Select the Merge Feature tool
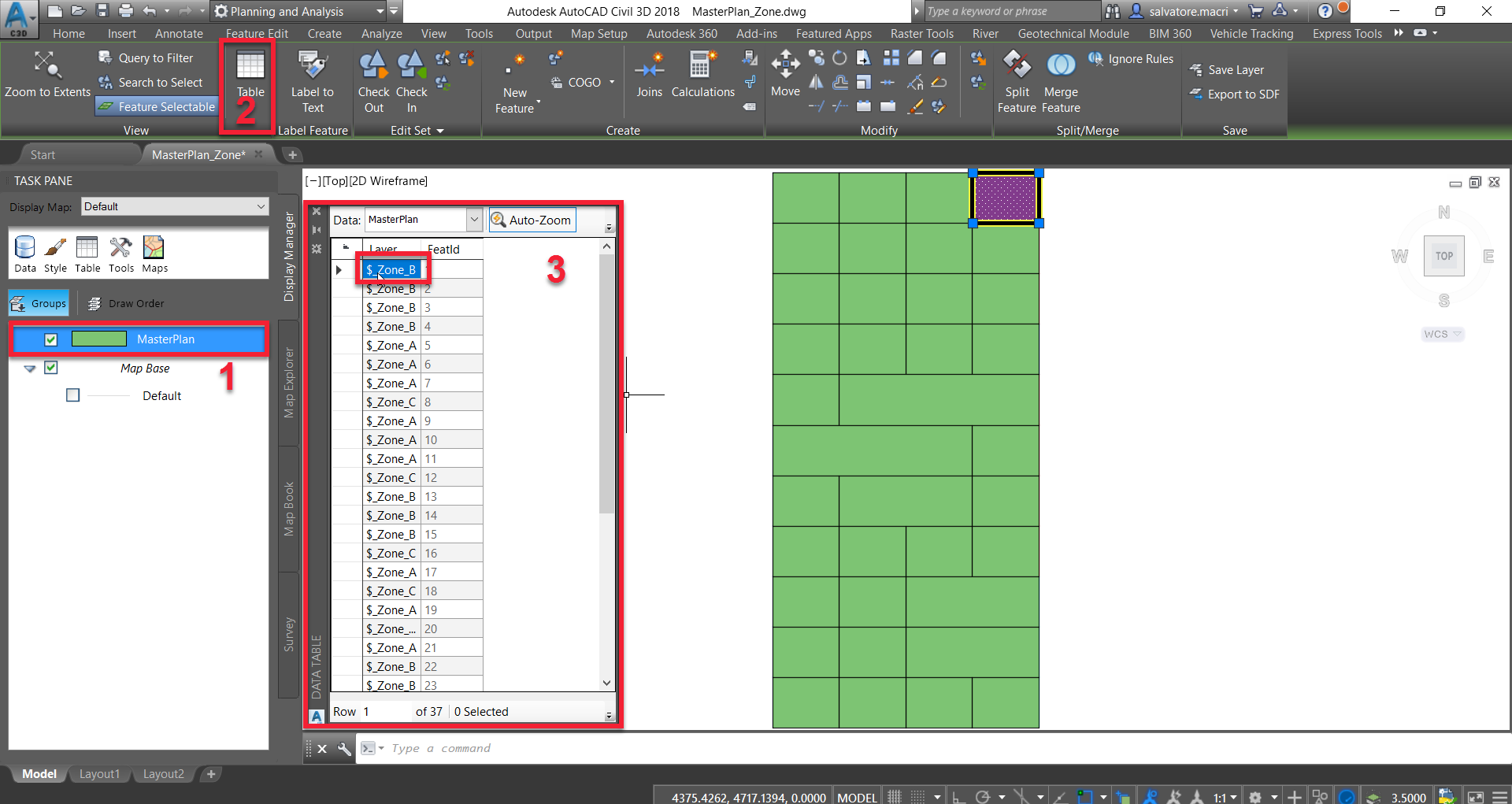Screen dimensions: 1512x804 click(x=1060, y=79)
